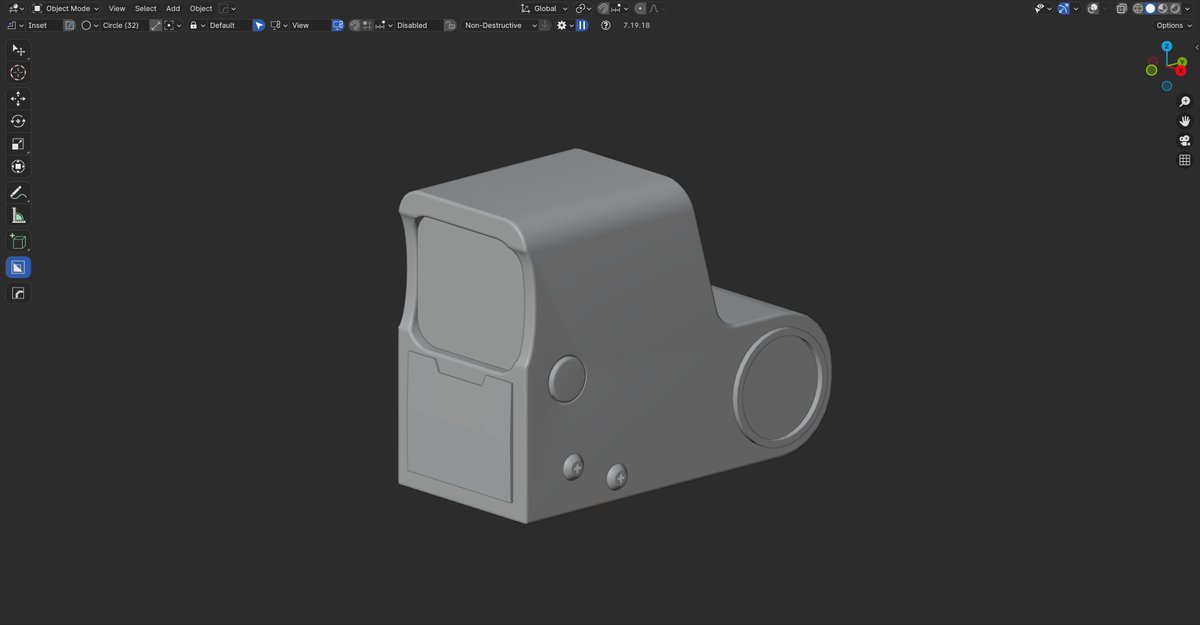
Task: Toggle the blue pause button
Action: point(582,25)
